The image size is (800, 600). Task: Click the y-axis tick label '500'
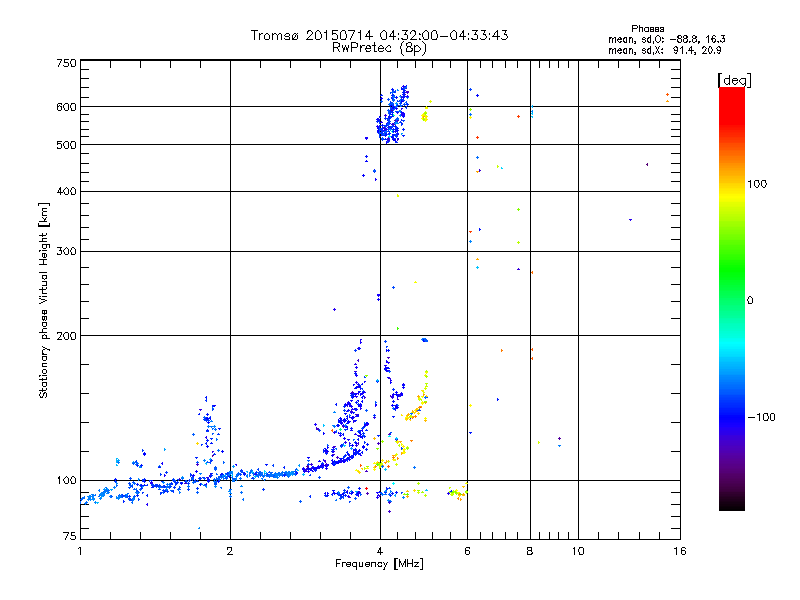[66, 145]
